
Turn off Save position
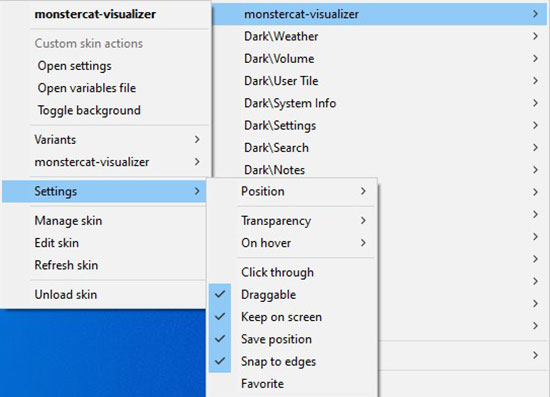click(x=292, y=339)
